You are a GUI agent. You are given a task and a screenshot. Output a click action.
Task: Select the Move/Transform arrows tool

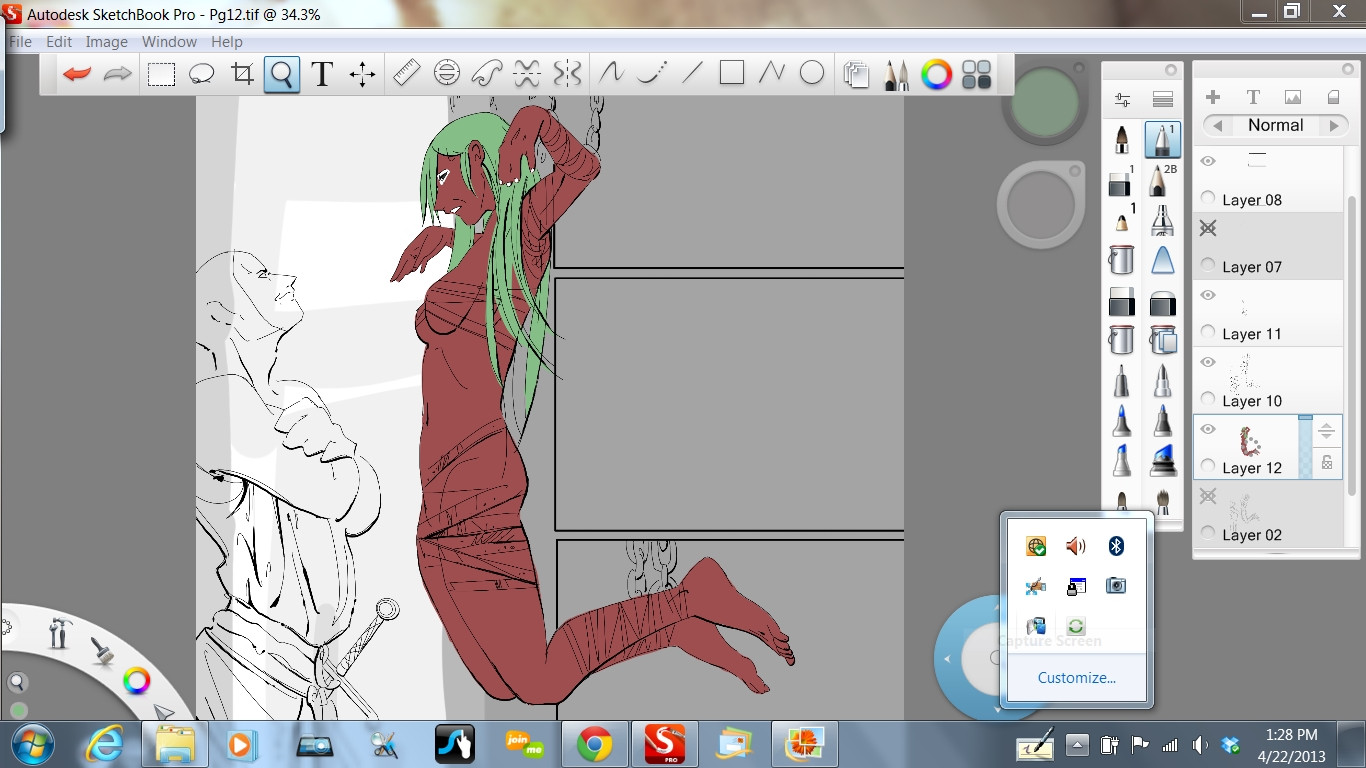362,74
